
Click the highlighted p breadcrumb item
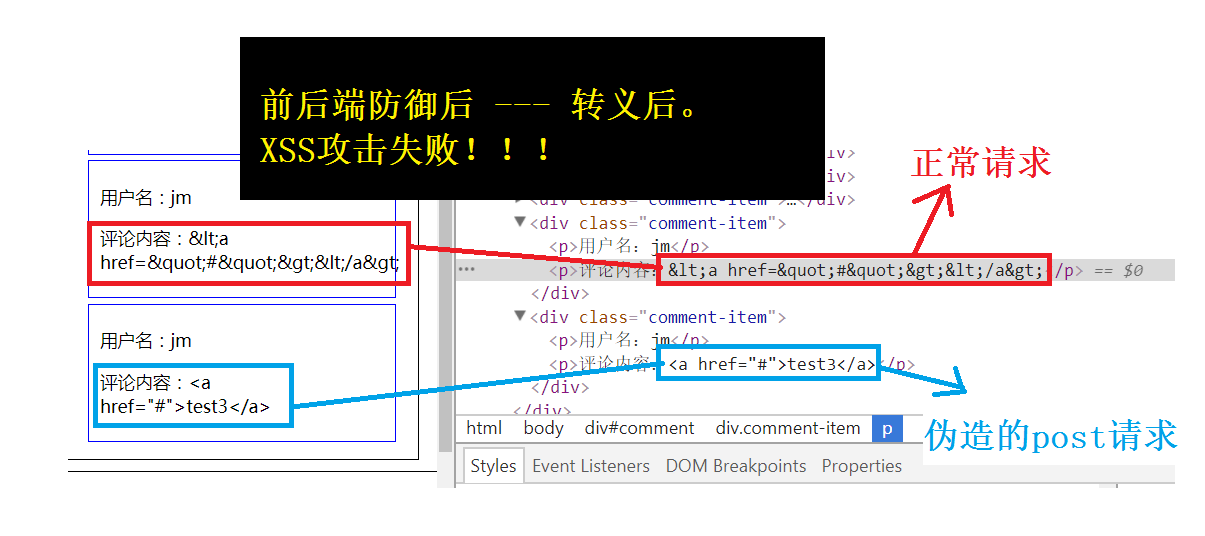(886, 428)
